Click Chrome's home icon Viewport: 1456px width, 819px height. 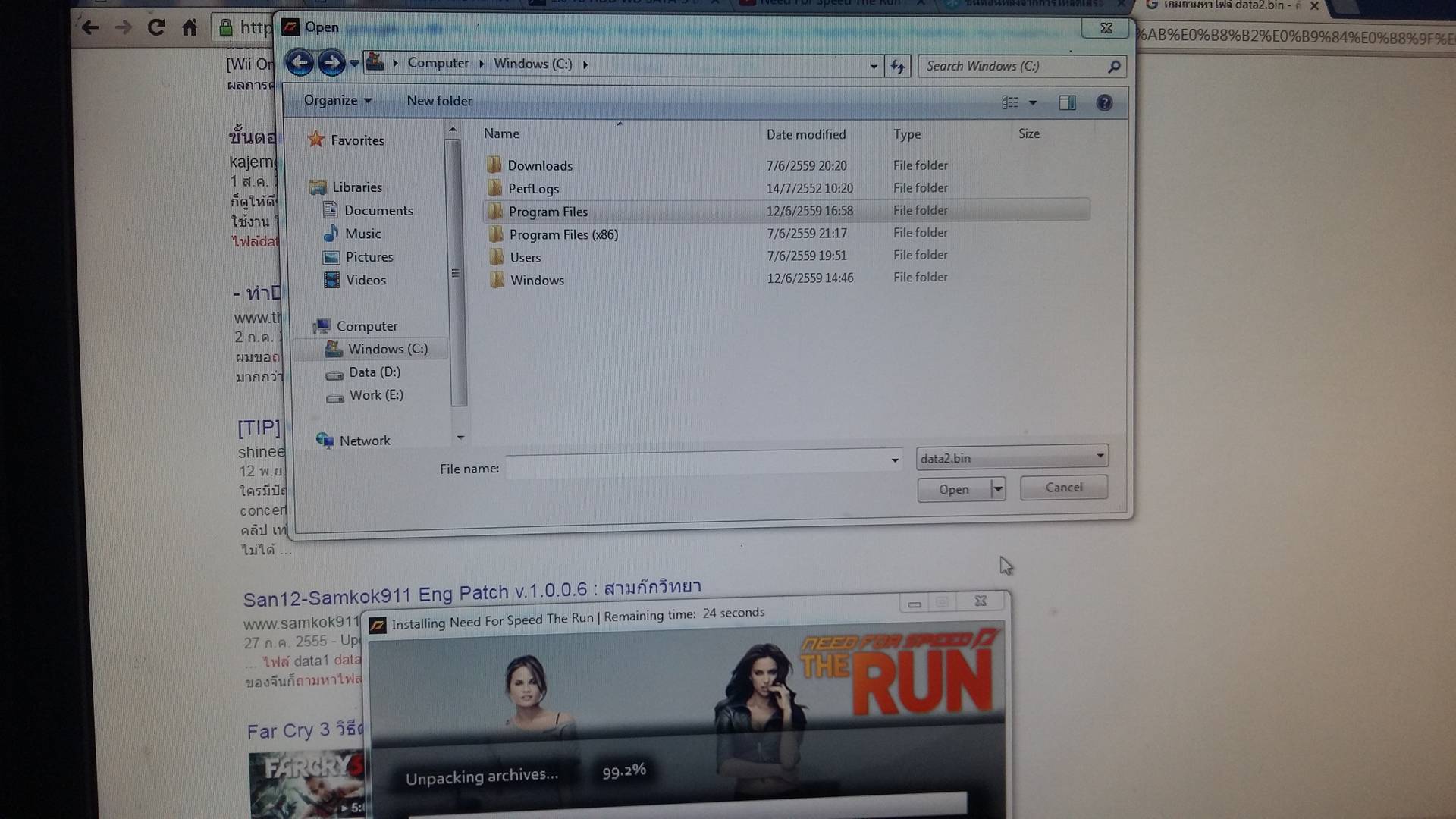[190, 28]
